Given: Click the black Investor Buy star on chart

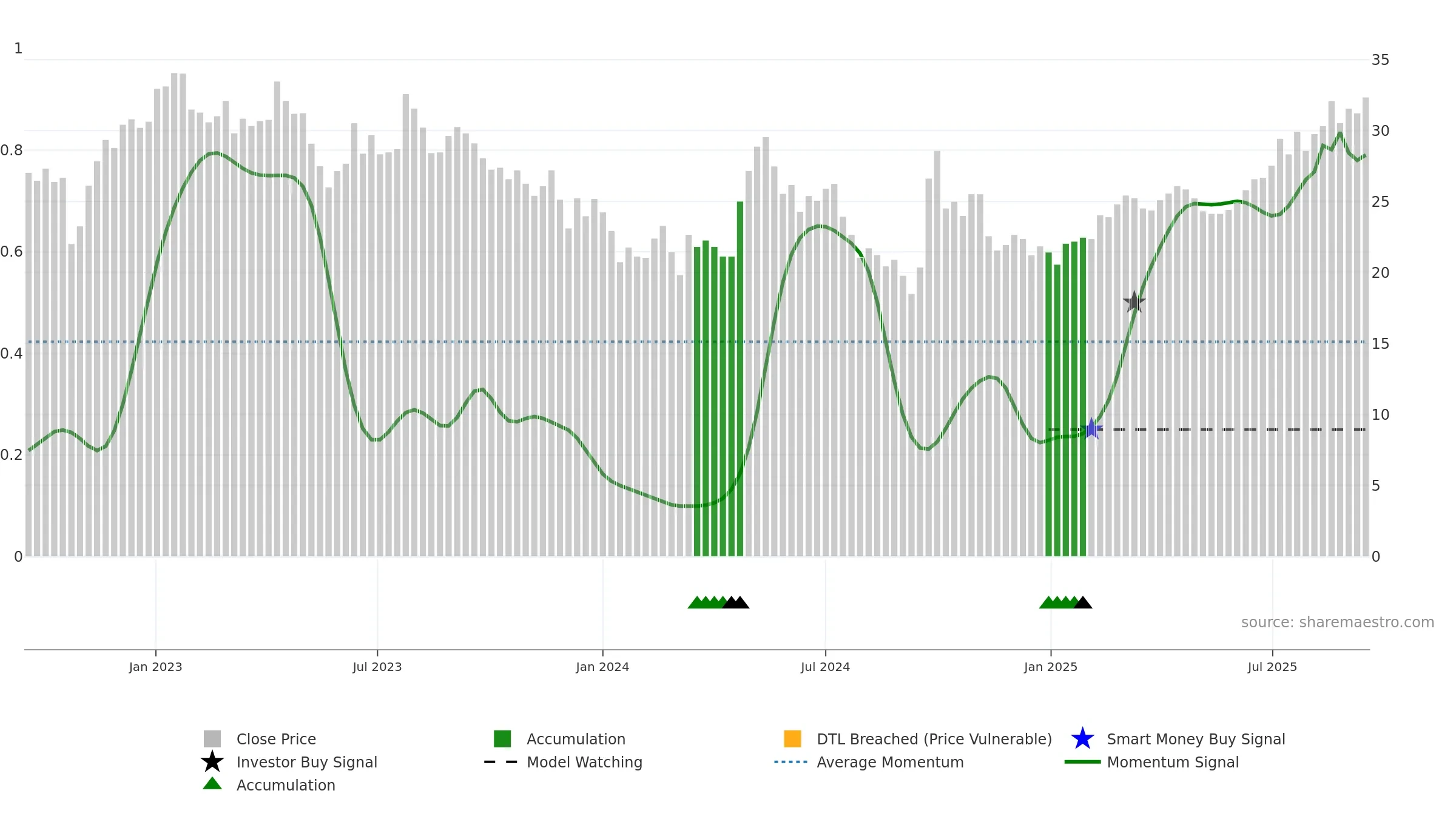Looking at the screenshot, I should [1134, 302].
